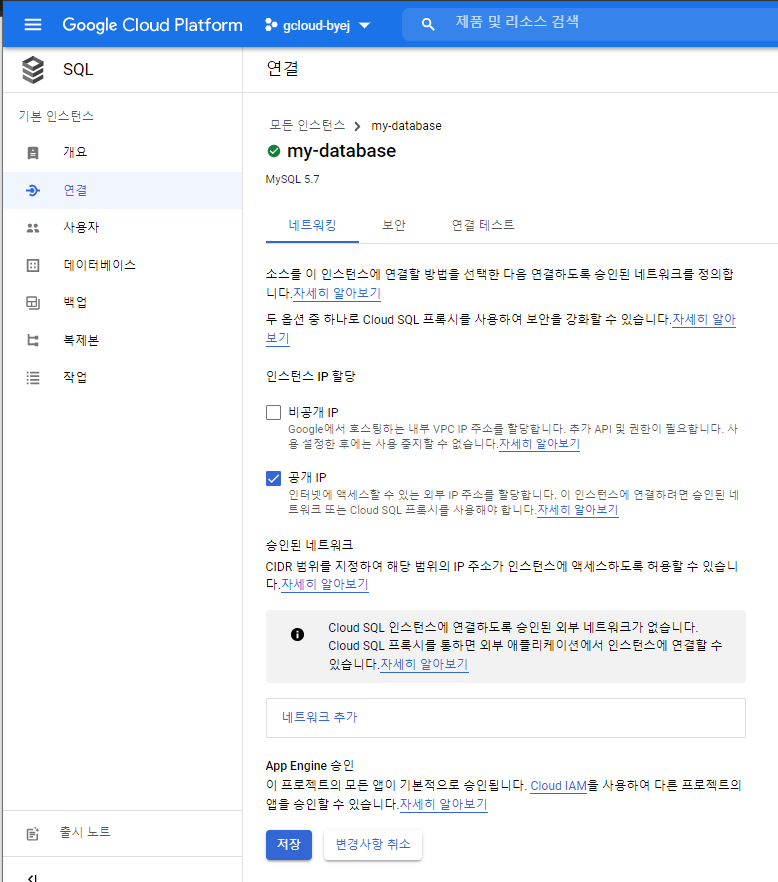Click the 기본 인스턴스 sidebar heading
Viewport: 778px width, 882px height.
(x=56, y=116)
